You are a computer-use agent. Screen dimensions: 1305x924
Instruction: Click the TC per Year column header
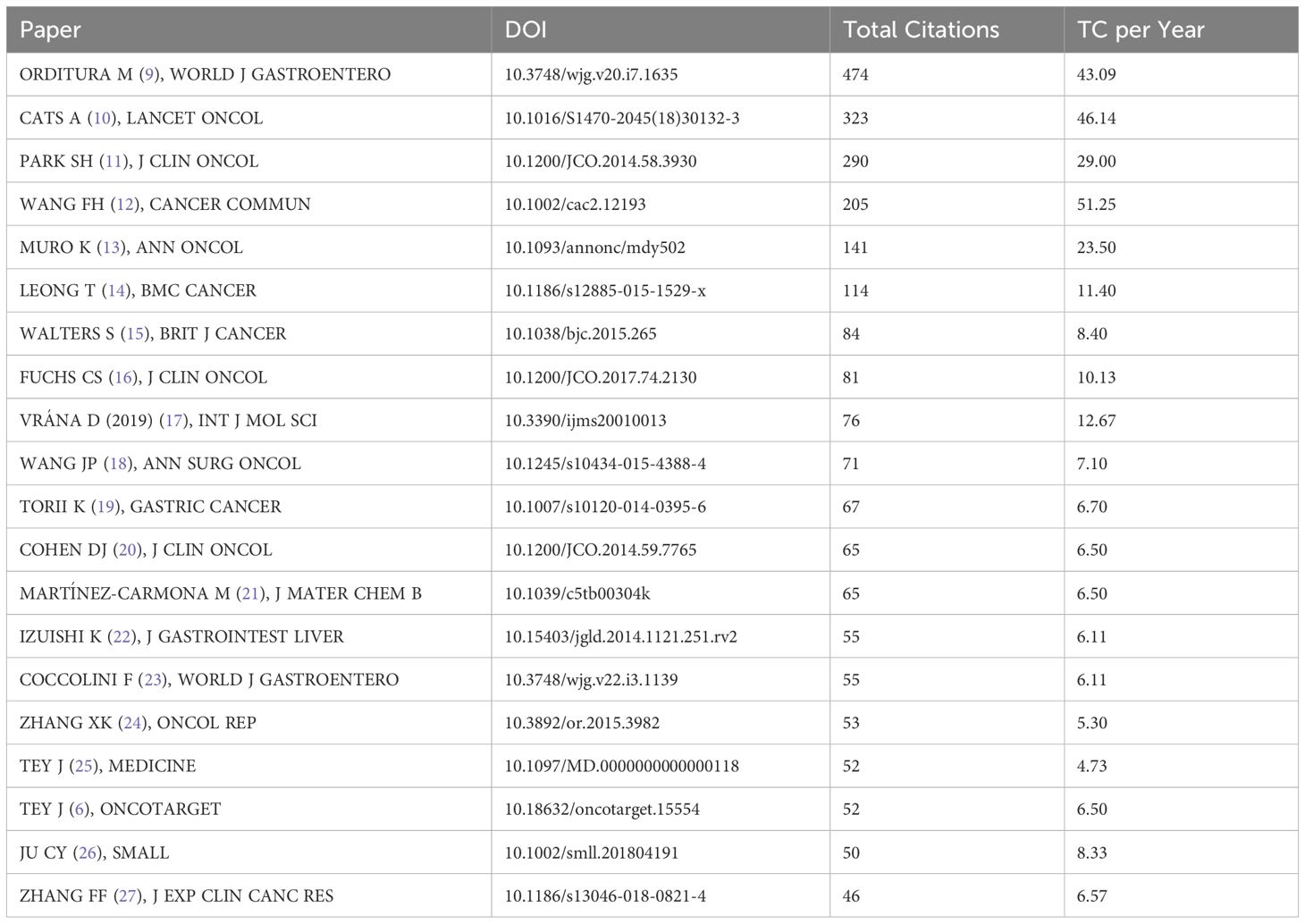[x=1141, y=29]
